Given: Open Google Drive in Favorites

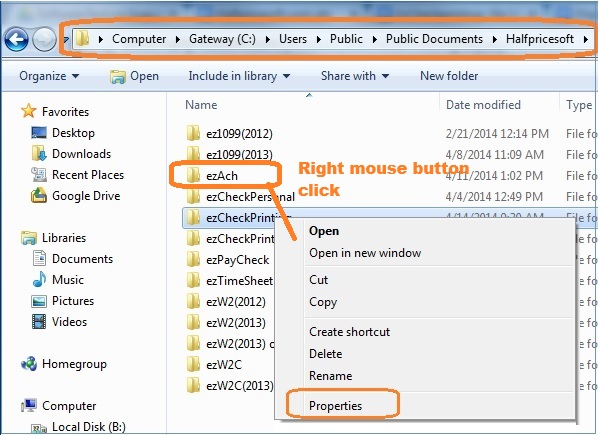Looking at the screenshot, I should point(86,196).
